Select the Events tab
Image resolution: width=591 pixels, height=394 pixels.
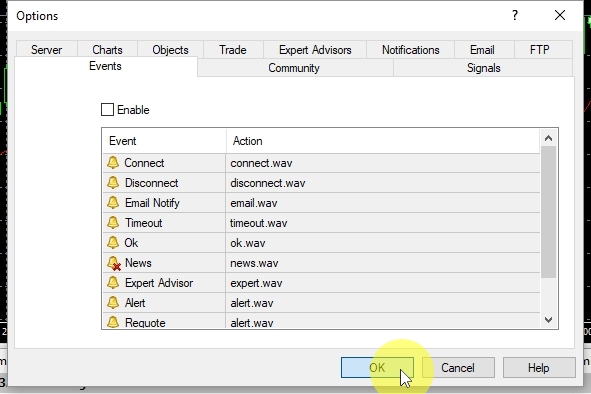106,66
